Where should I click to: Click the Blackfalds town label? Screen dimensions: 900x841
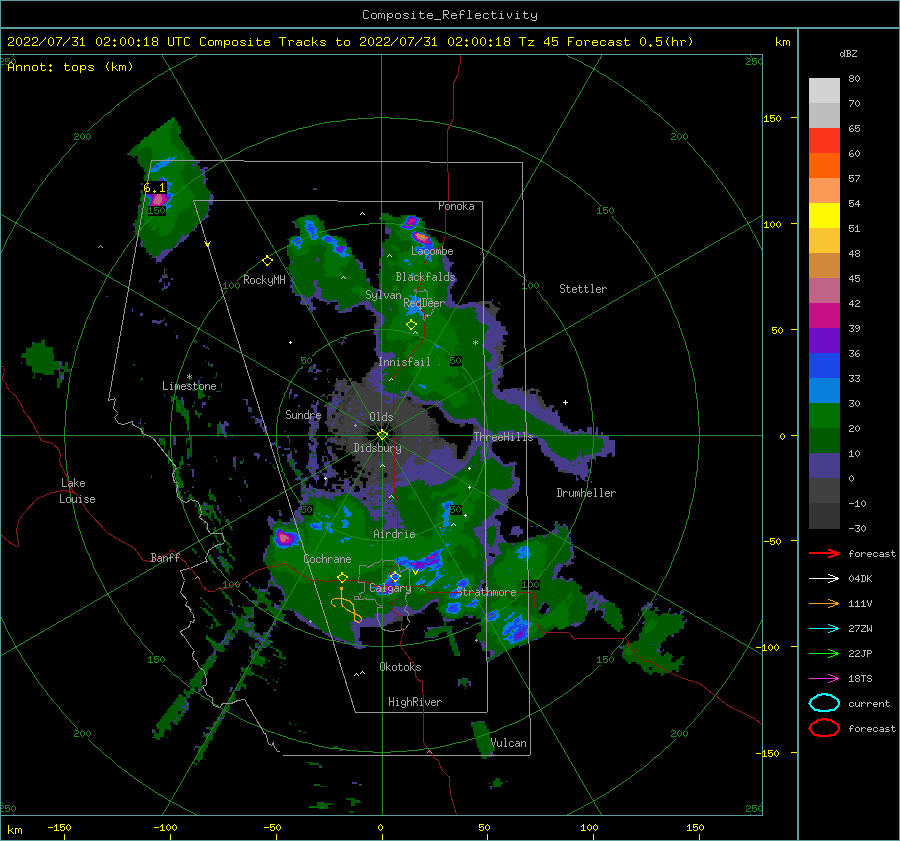pos(425,277)
